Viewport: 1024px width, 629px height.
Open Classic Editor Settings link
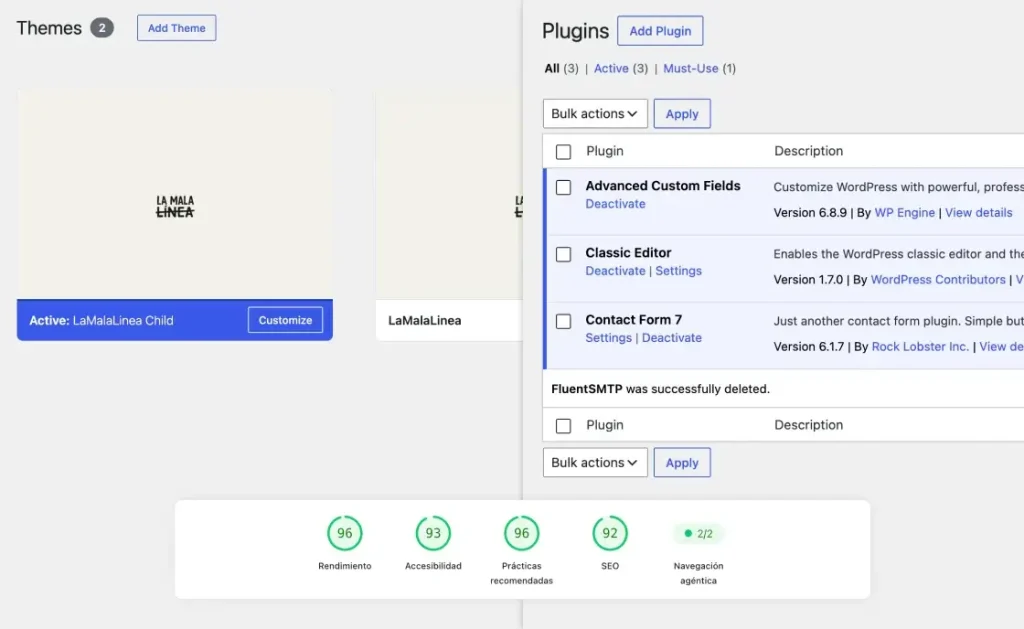[x=679, y=270]
